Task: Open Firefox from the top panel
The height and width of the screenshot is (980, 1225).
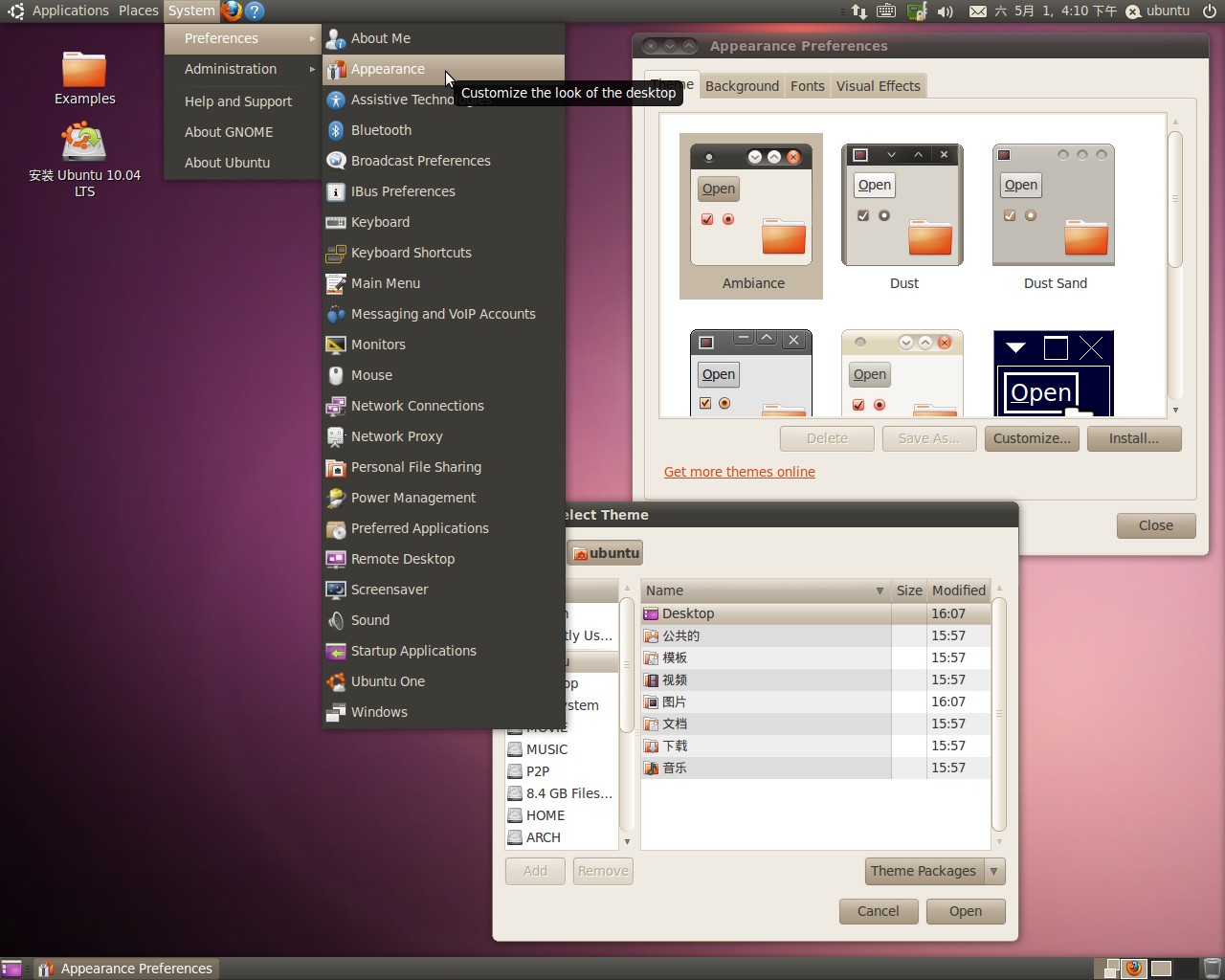Action: pyautogui.click(x=232, y=11)
